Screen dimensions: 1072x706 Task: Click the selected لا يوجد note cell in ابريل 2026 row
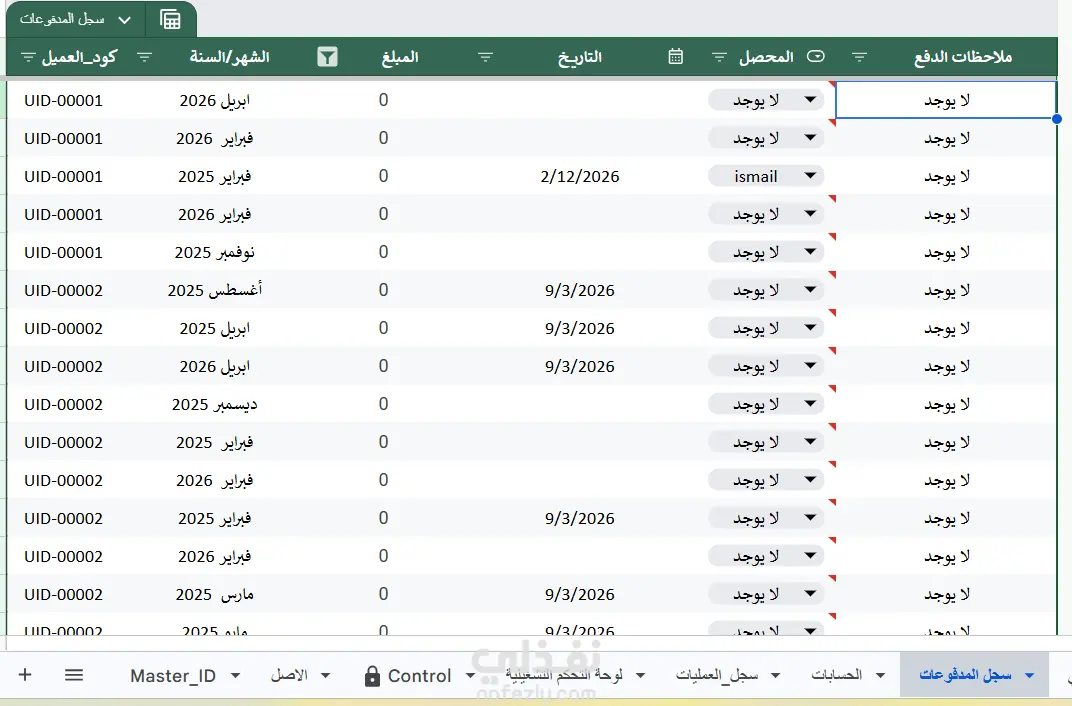(946, 100)
